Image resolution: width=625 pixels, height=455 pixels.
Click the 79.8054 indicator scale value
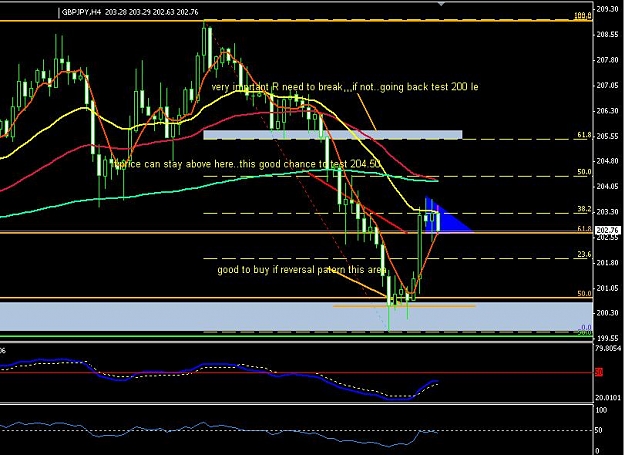[609, 348]
